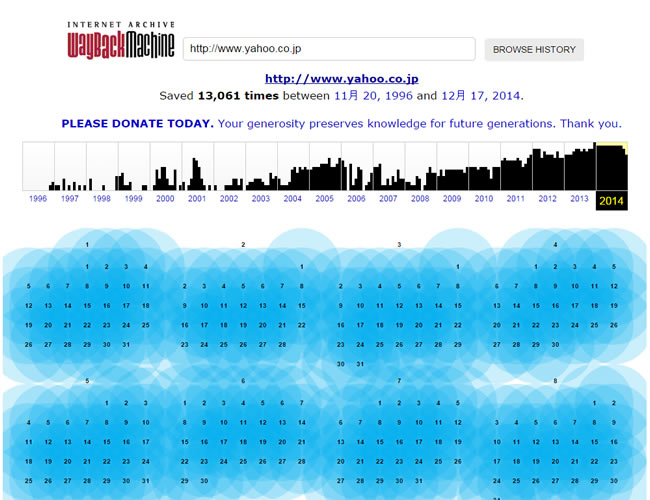Image resolution: width=650 pixels, height=500 pixels.
Task: Open last capture date 12月 17, 2014
Action: point(480,96)
